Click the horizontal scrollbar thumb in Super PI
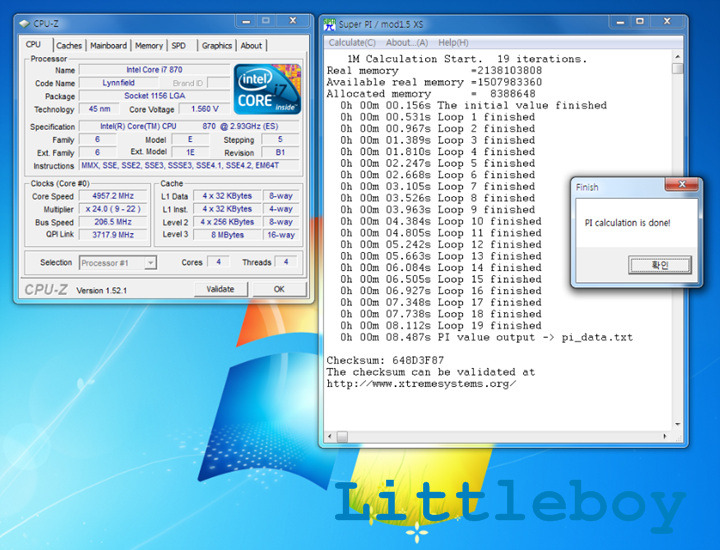This screenshot has height=550, width=720. pos(343,436)
